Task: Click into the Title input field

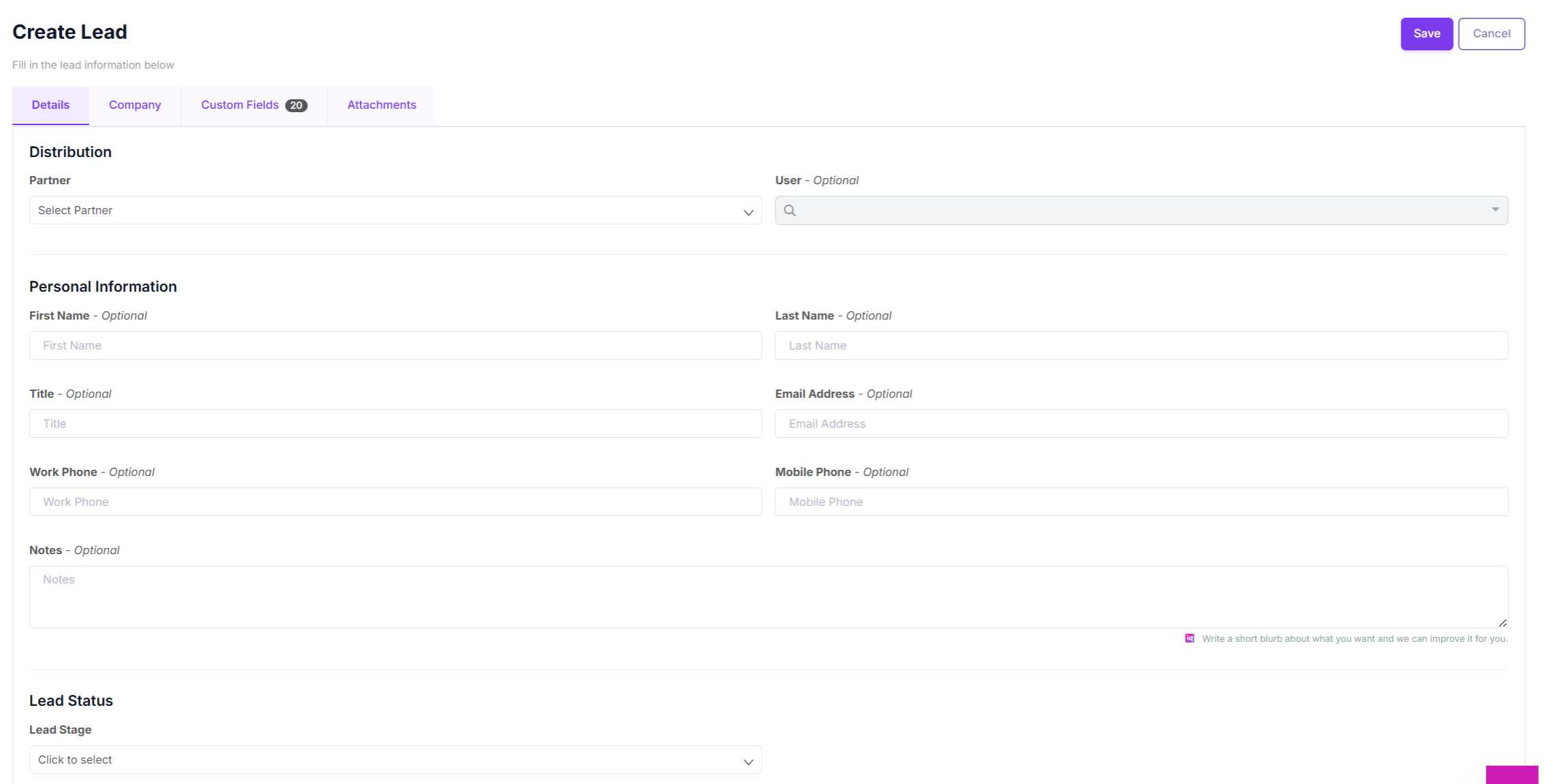Action: click(395, 424)
